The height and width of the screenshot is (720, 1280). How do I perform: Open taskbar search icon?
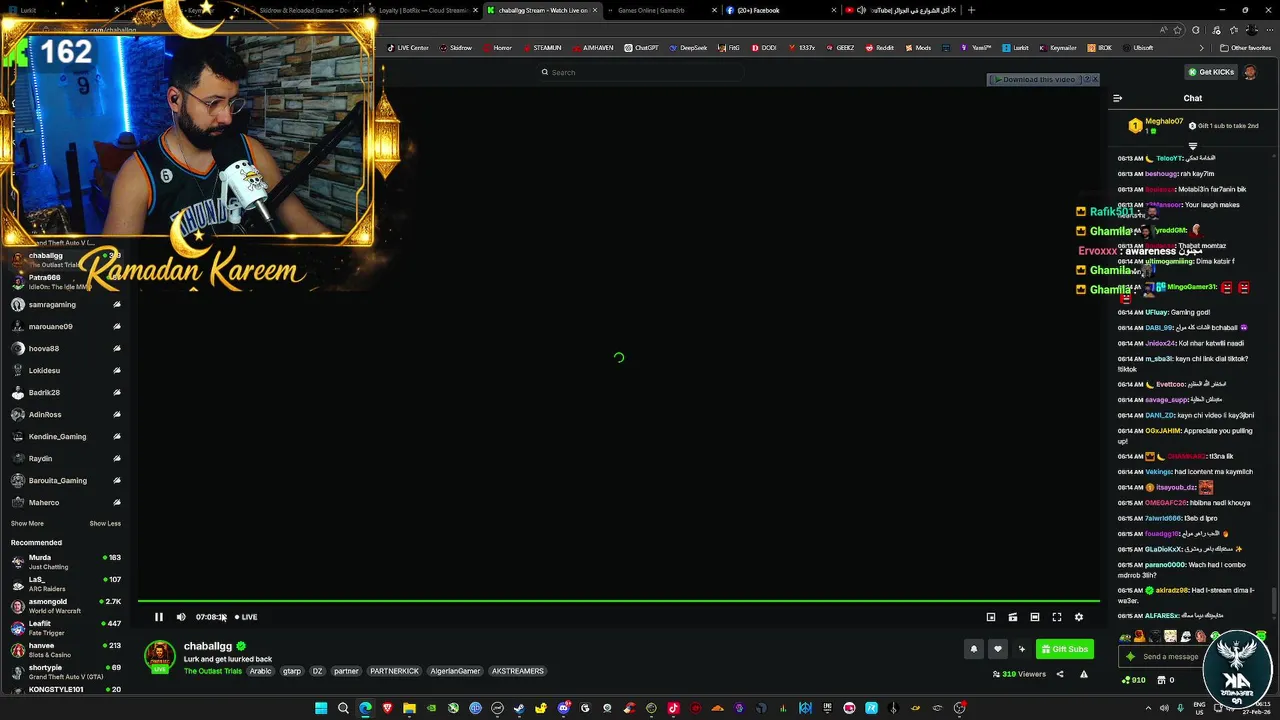[x=343, y=708]
